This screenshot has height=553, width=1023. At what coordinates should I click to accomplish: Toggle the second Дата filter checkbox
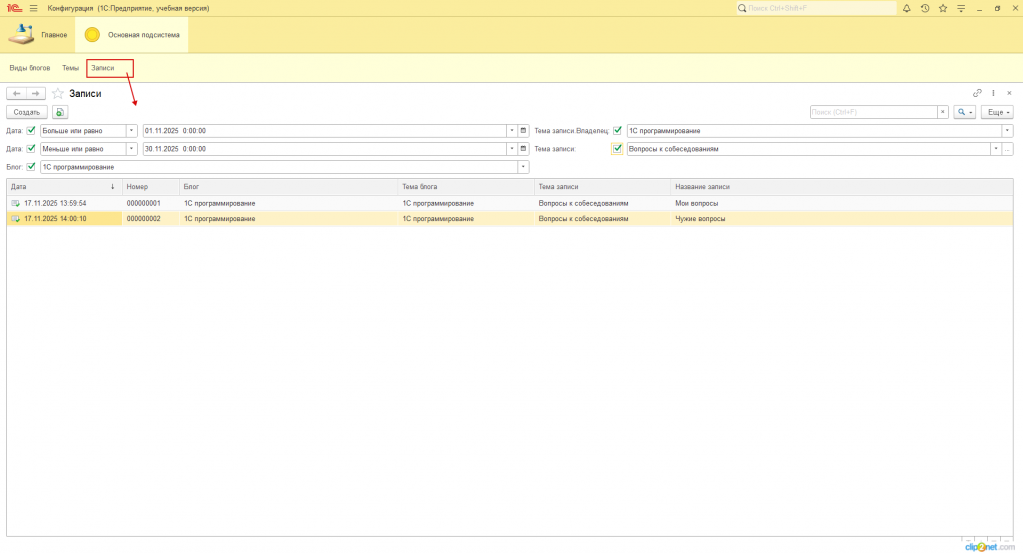click(x=31, y=149)
